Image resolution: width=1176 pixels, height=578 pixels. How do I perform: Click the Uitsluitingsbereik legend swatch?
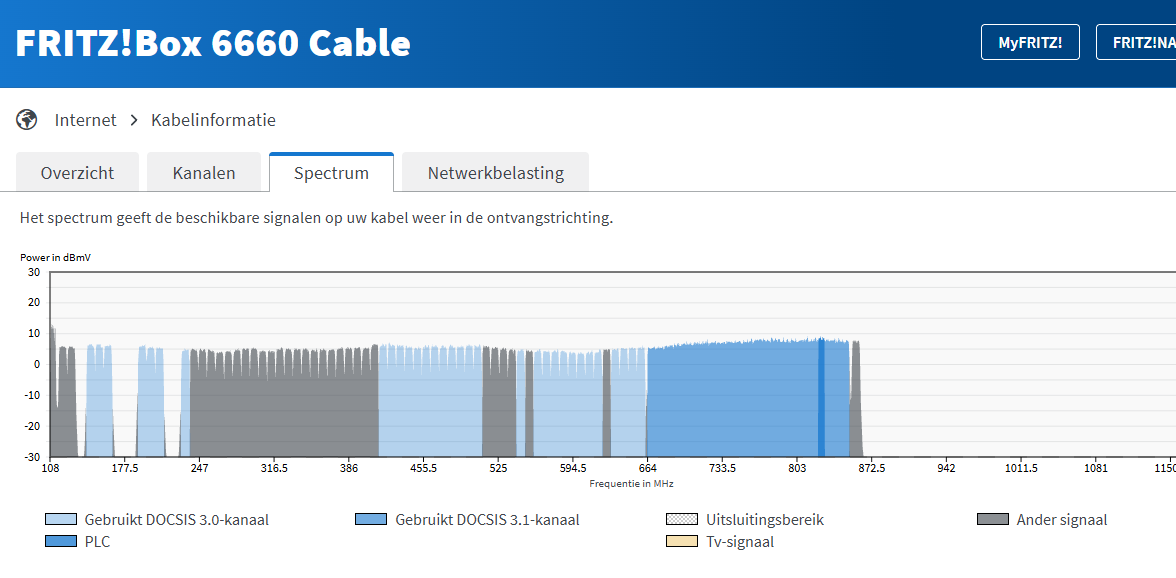click(x=681, y=520)
